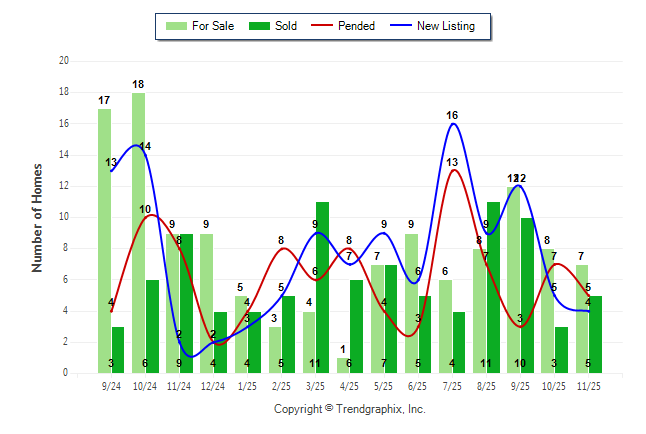The width and height of the screenshot is (646, 434).
Task: Click the Pended peak labeled 13 at 7/25
Action: point(453,170)
